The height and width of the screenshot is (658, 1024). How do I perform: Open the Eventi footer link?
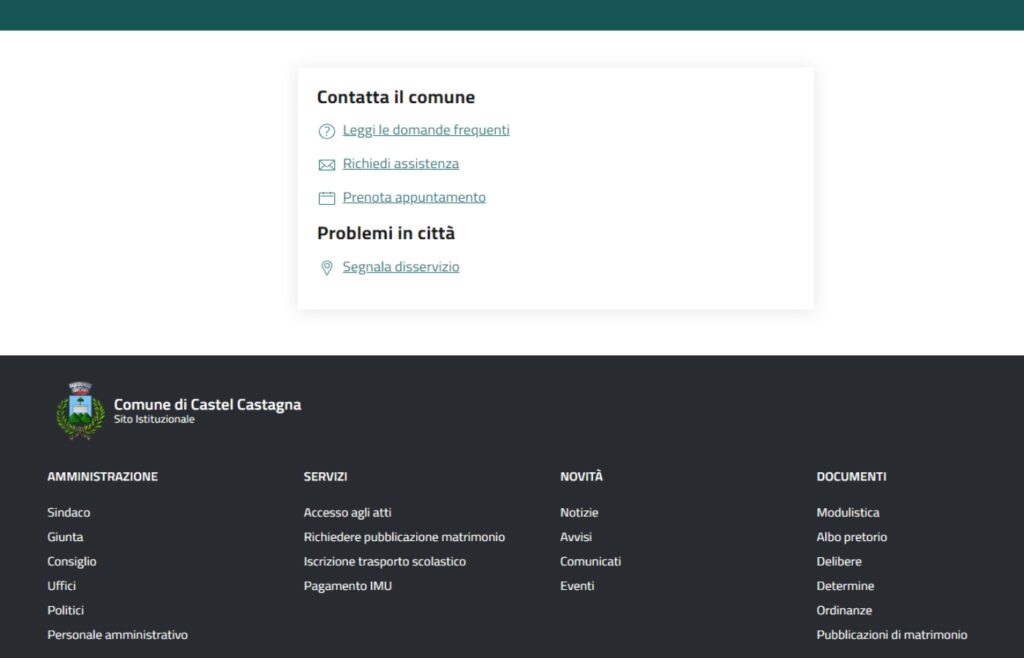pyautogui.click(x=577, y=586)
